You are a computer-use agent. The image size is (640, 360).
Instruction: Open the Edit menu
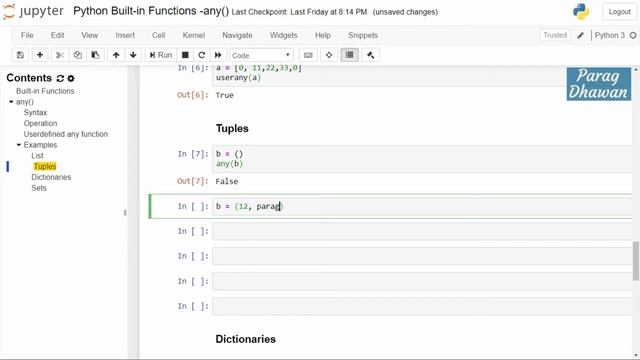click(x=57, y=36)
